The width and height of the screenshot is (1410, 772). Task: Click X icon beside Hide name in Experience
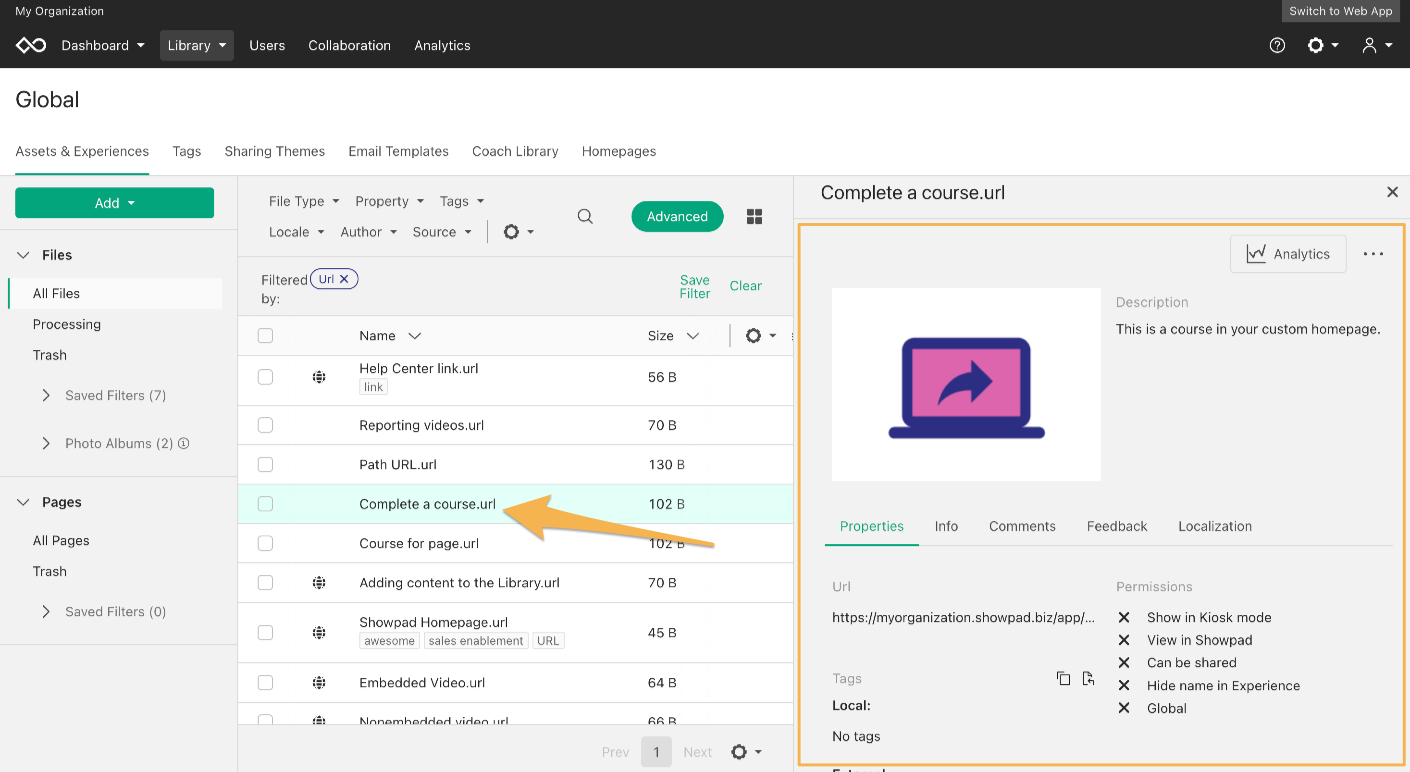(1124, 686)
